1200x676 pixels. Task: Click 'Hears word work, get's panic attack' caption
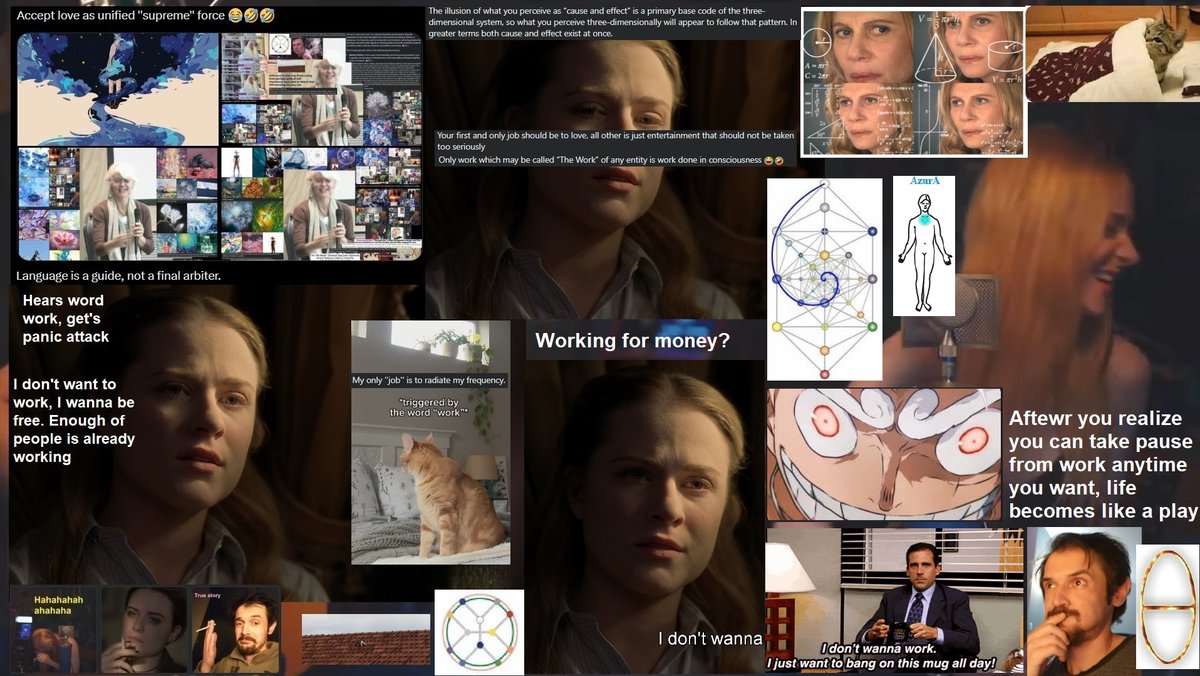(66, 318)
